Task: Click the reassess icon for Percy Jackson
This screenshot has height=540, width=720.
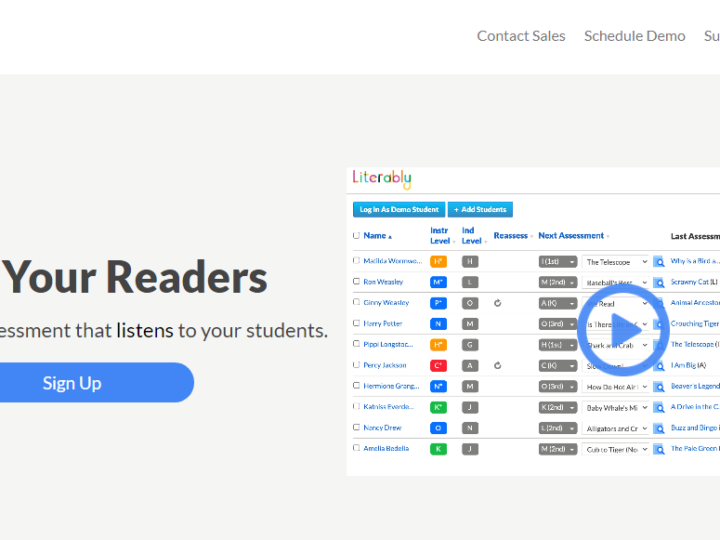Action: pyautogui.click(x=497, y=366)
